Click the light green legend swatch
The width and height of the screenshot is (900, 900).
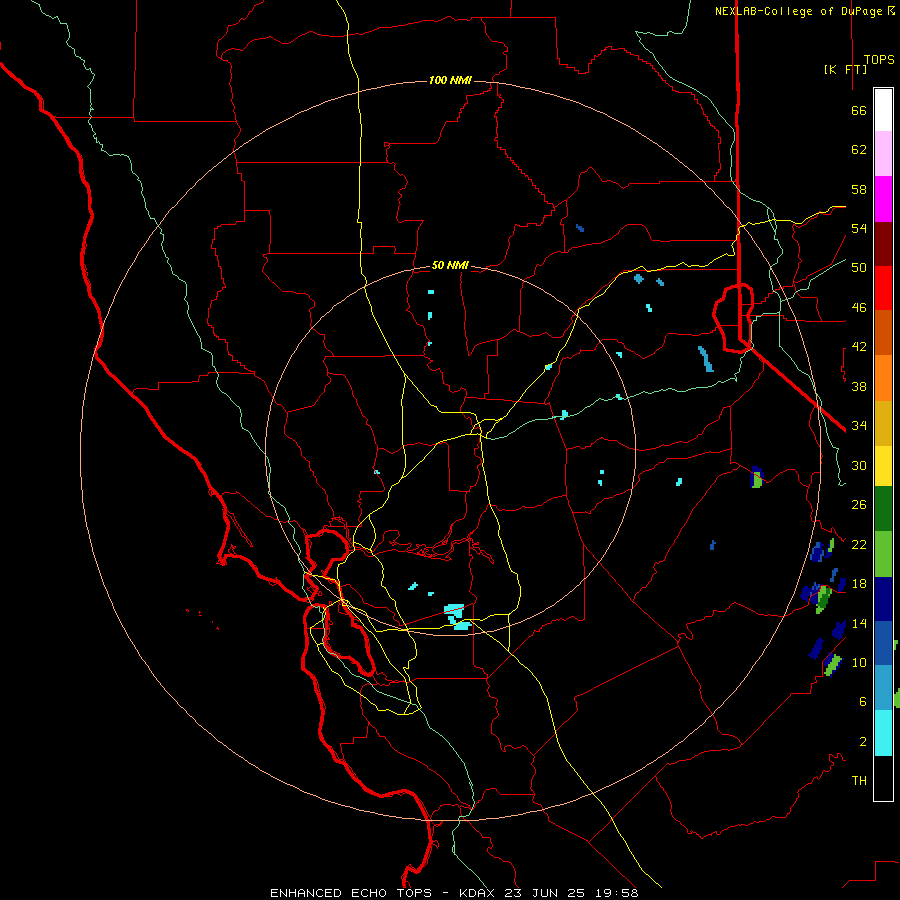(883, 554)
